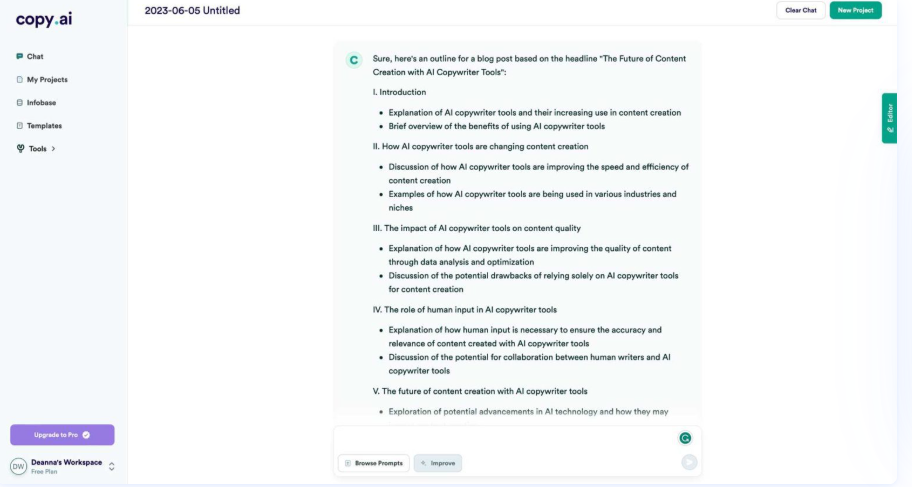Screen dimensions: 912x487
Task: Click the Clear Chat button
Action: [800, 10]
